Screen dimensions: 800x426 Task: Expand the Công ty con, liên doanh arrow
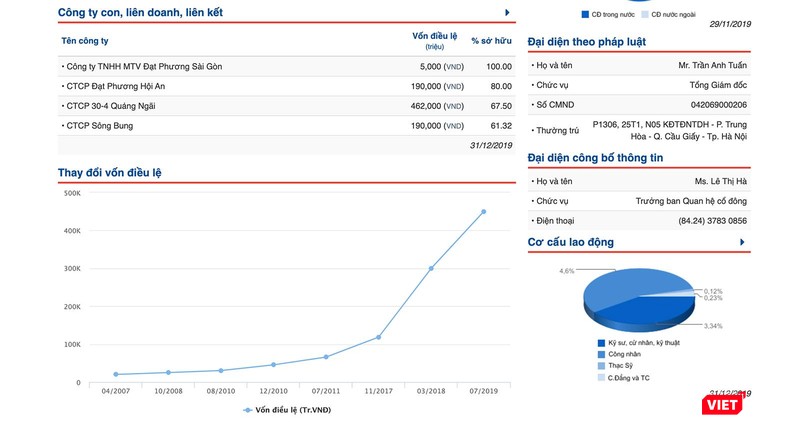508,12
